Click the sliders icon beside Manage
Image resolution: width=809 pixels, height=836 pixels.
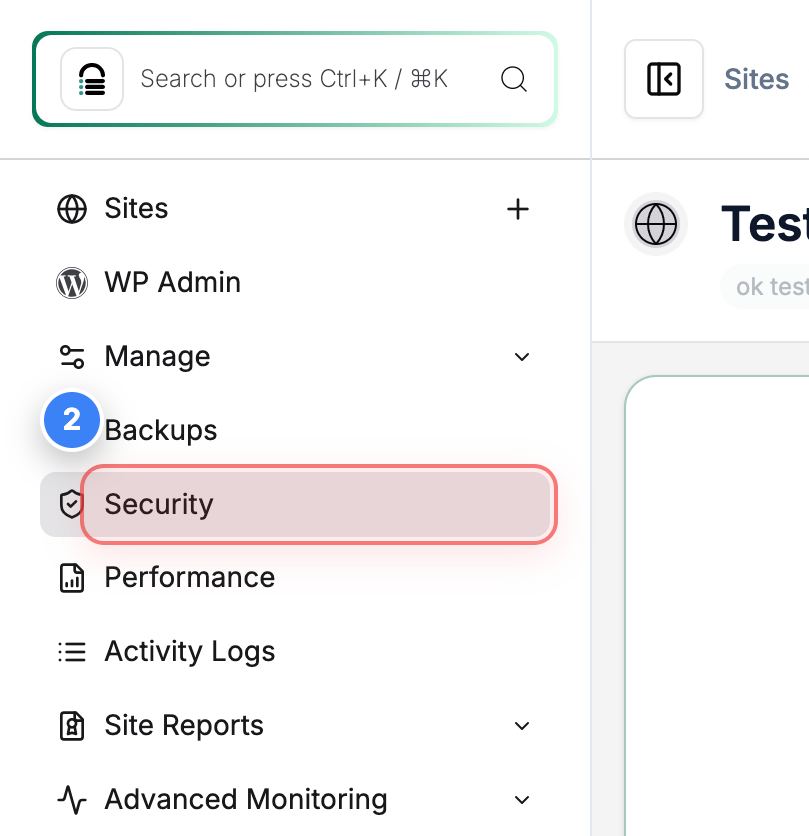coord(71,356)
